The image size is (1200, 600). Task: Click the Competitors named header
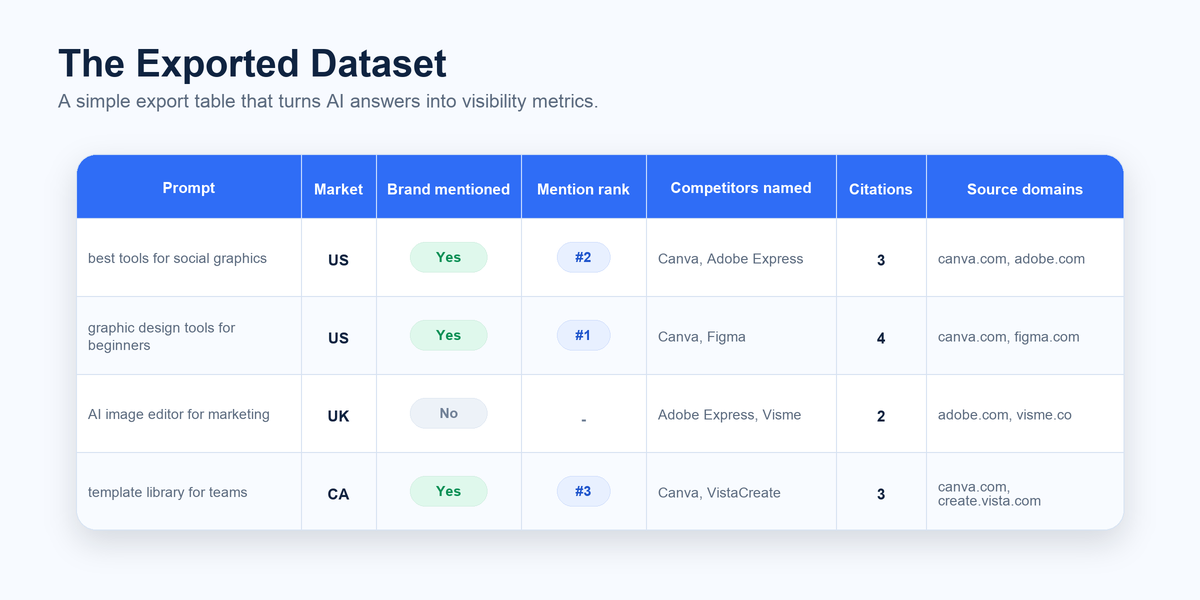[741, 188]
